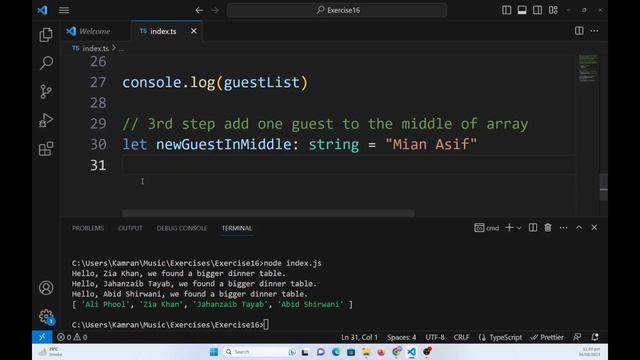Image resolution: width=640 pixels, height=360 pixels.
Task: Split the editor to the right
Action: (x=579, y=31)
